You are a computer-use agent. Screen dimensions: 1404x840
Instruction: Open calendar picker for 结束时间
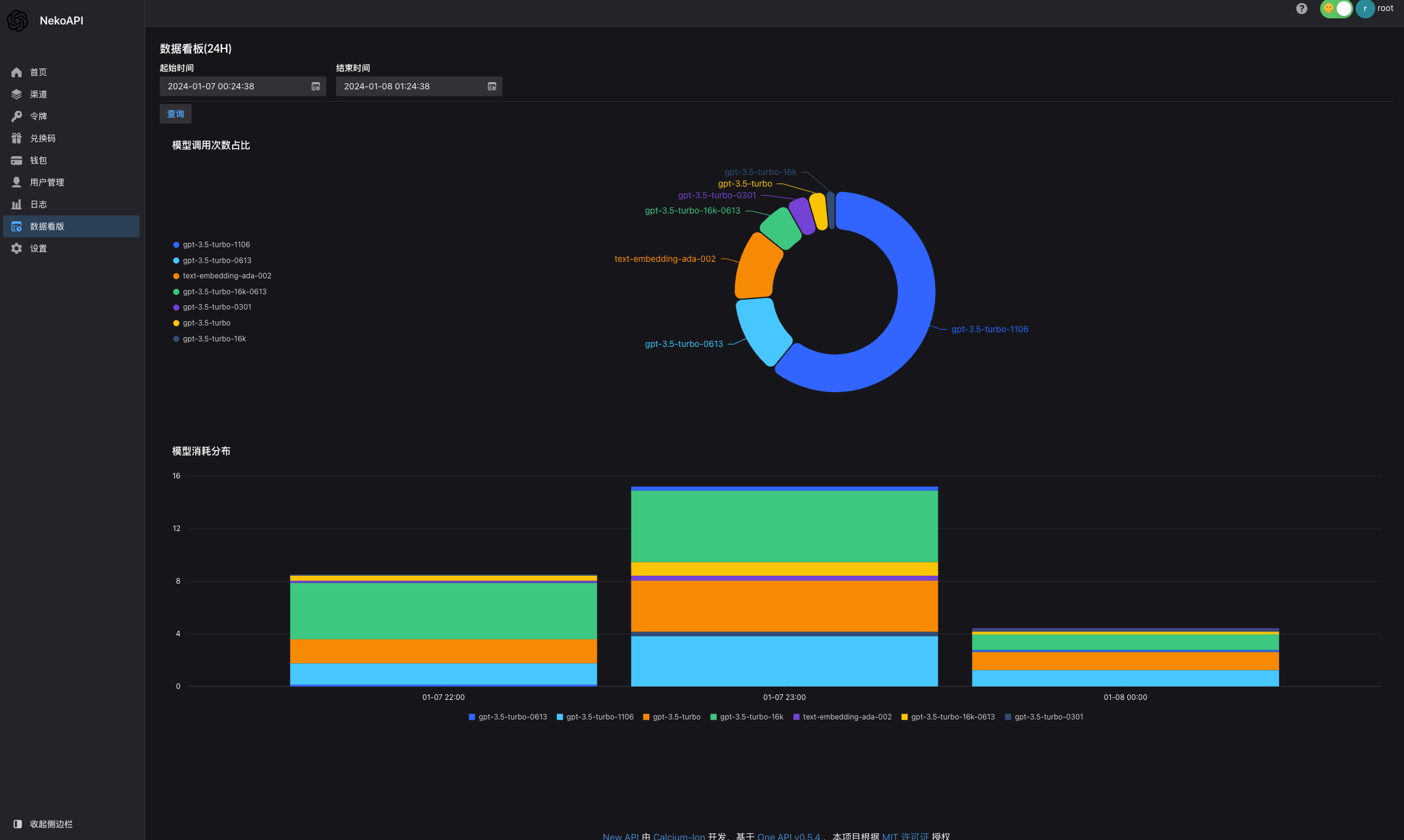click(491, 86)
